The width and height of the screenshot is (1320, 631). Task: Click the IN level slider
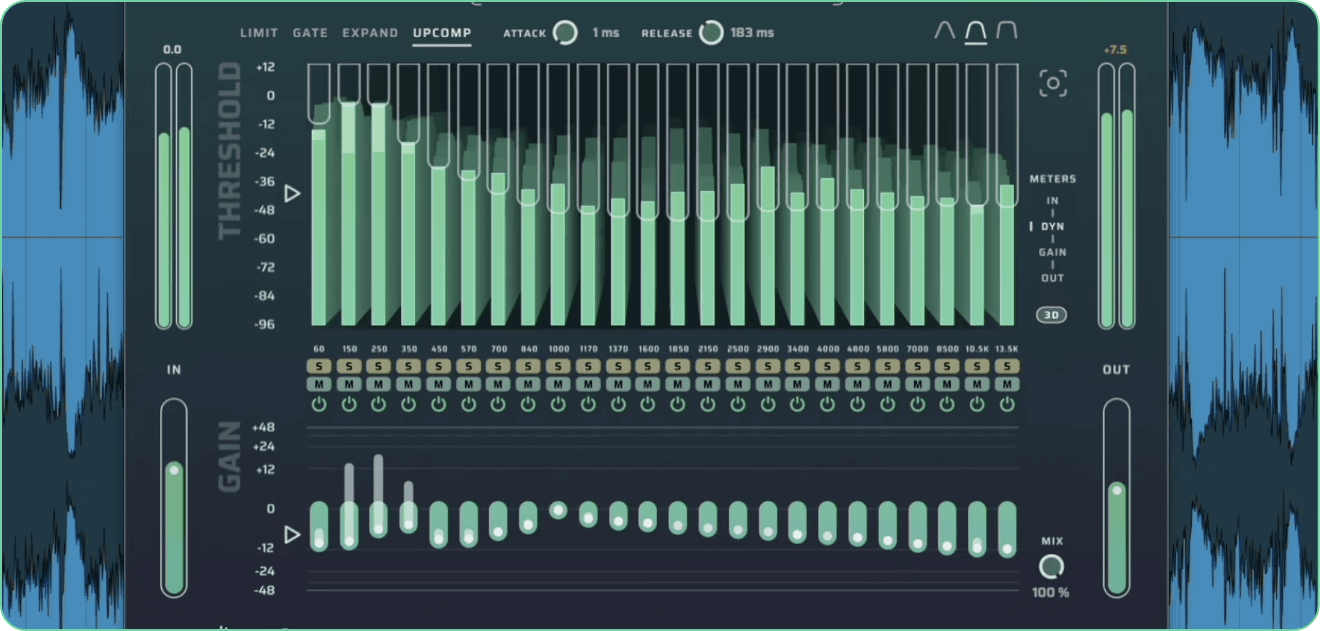tap(174, 497)
